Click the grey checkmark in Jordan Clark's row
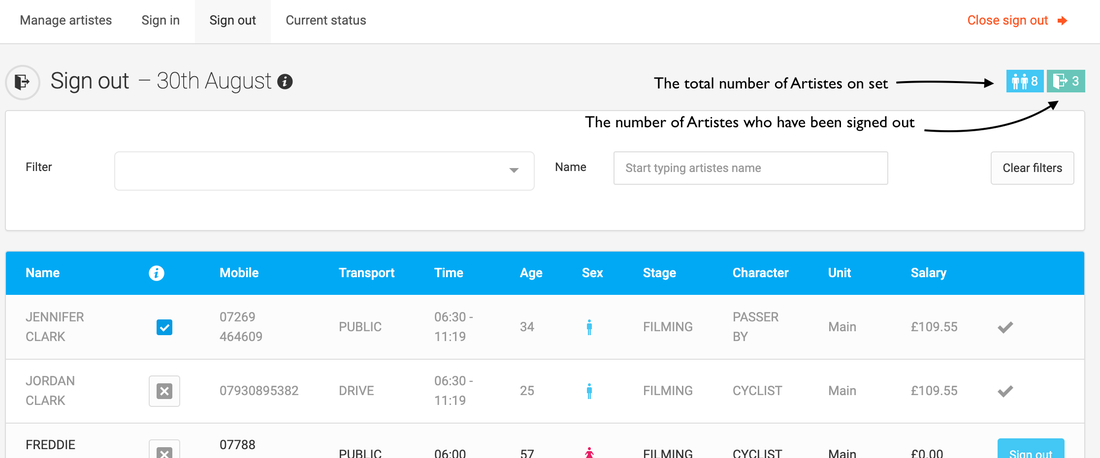Screen dimensions: 1100x458 click(x=1005, y=391)
